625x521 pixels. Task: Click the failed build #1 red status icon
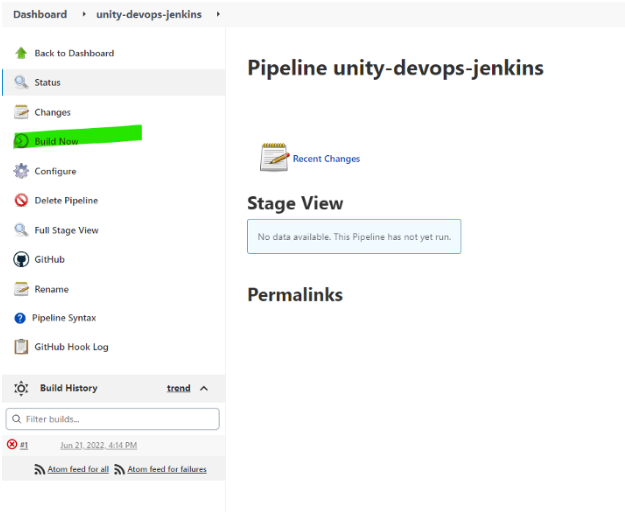12,444
